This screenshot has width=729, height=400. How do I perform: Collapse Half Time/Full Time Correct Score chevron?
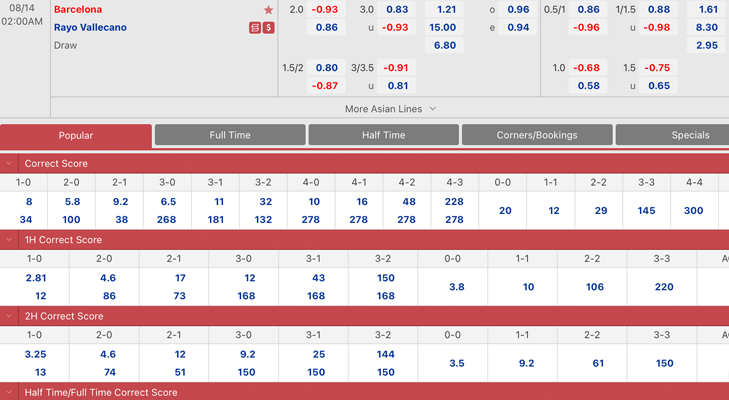(9, 392)
